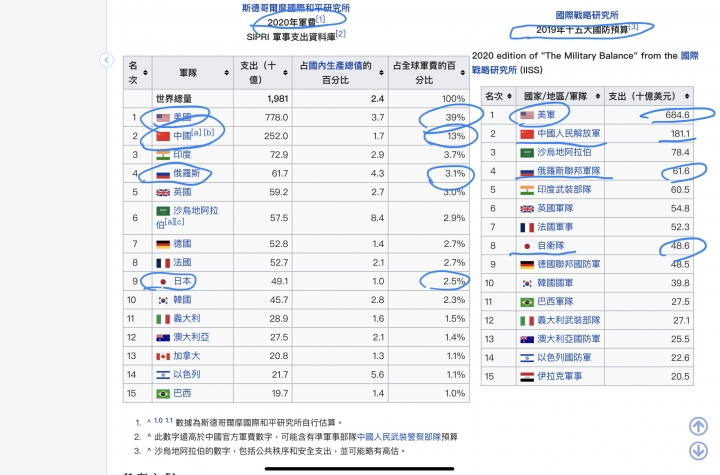The image size is (720, 475).
Task: Open footnote reference [1] after 2020年軍費
Action: [x=321, y=19]
